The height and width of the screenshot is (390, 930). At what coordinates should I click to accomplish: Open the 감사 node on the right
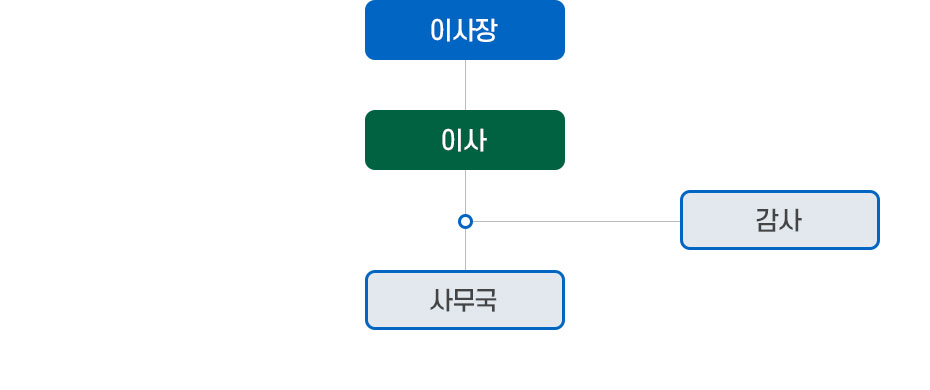click(779, 220)
